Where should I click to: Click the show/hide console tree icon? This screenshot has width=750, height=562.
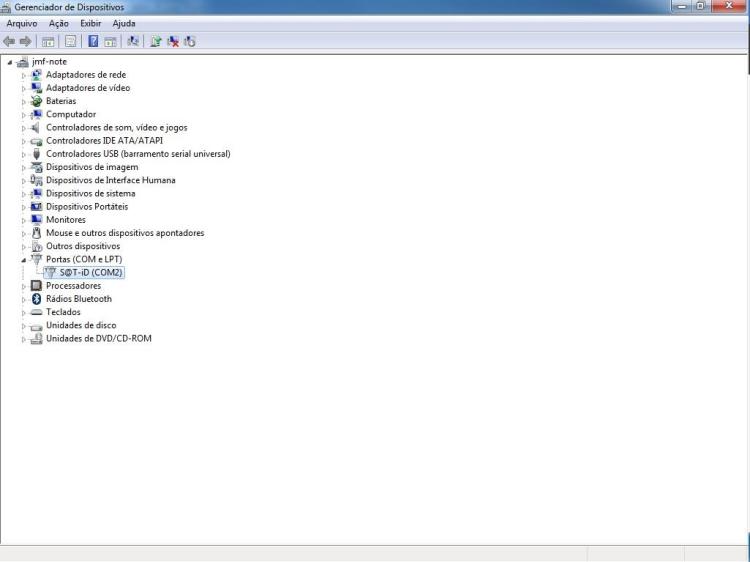click(x=48, y=42)
